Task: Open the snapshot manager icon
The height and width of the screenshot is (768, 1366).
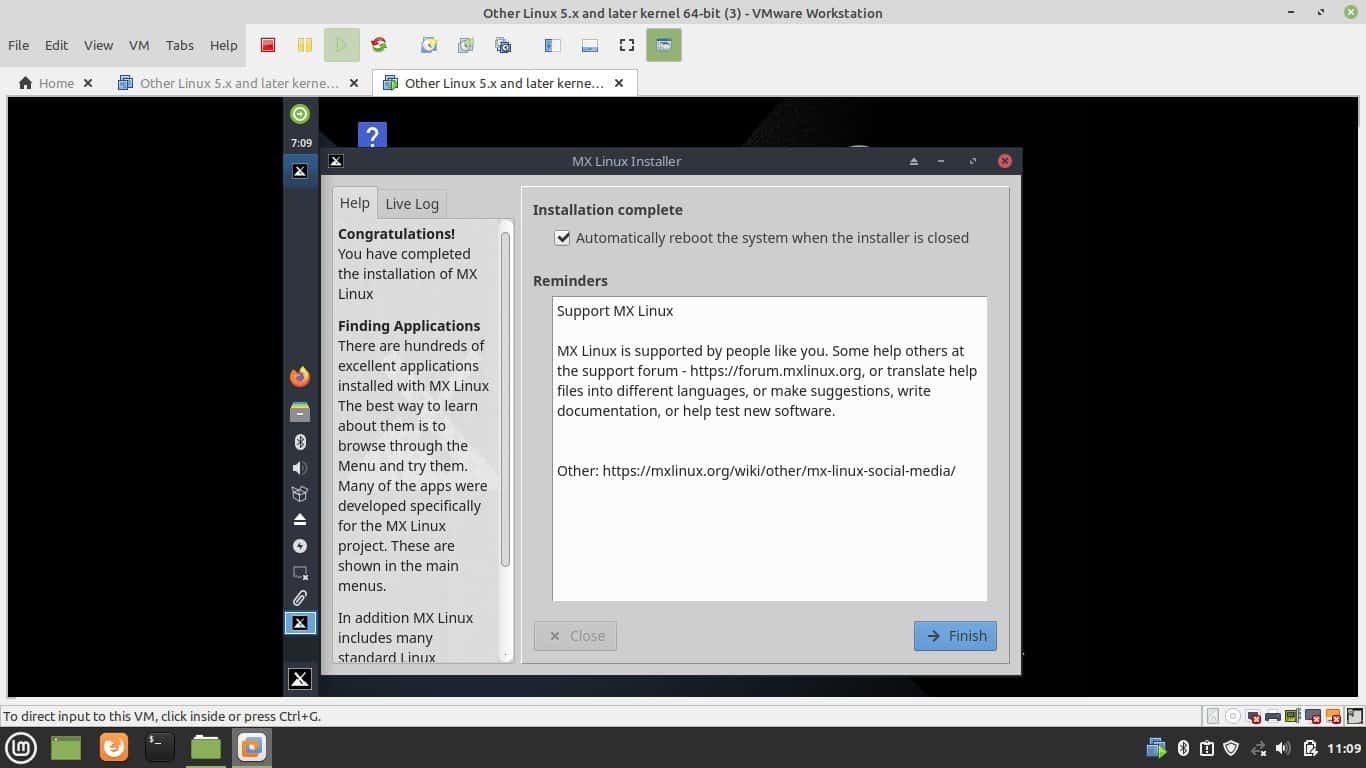Action: [504, 45]
